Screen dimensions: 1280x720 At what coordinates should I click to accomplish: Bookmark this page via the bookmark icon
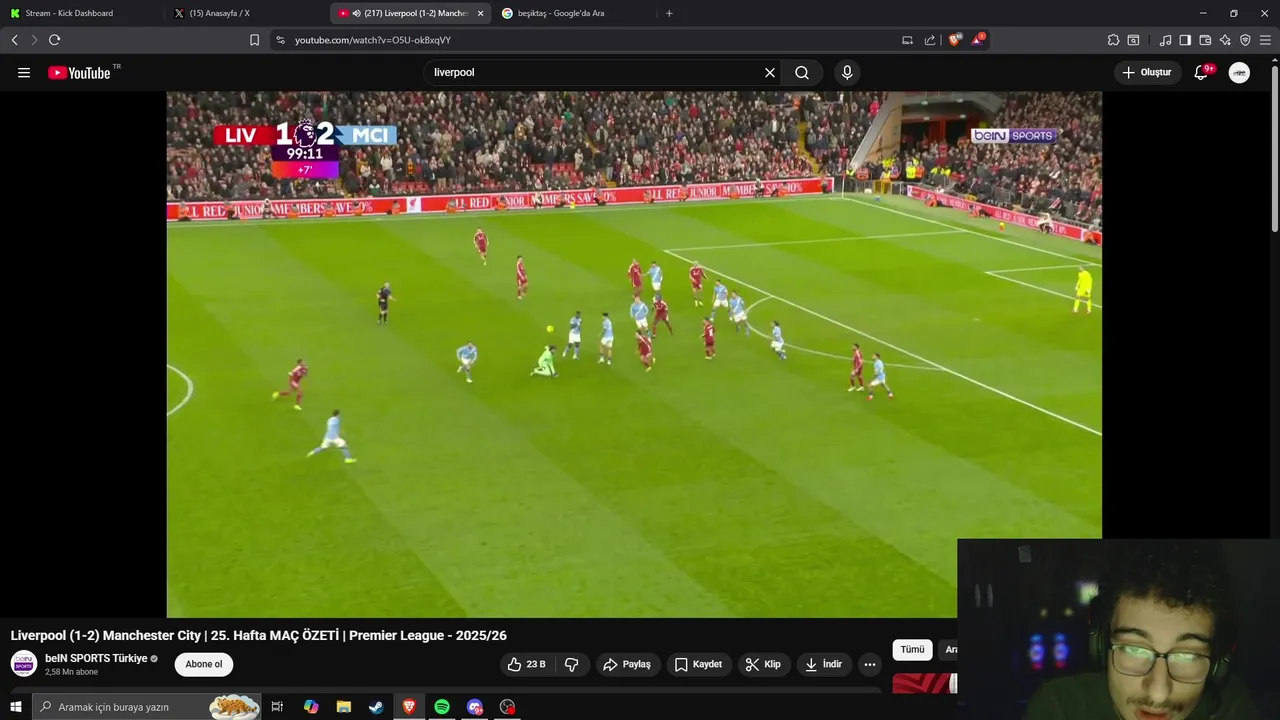tap(254, 40)
